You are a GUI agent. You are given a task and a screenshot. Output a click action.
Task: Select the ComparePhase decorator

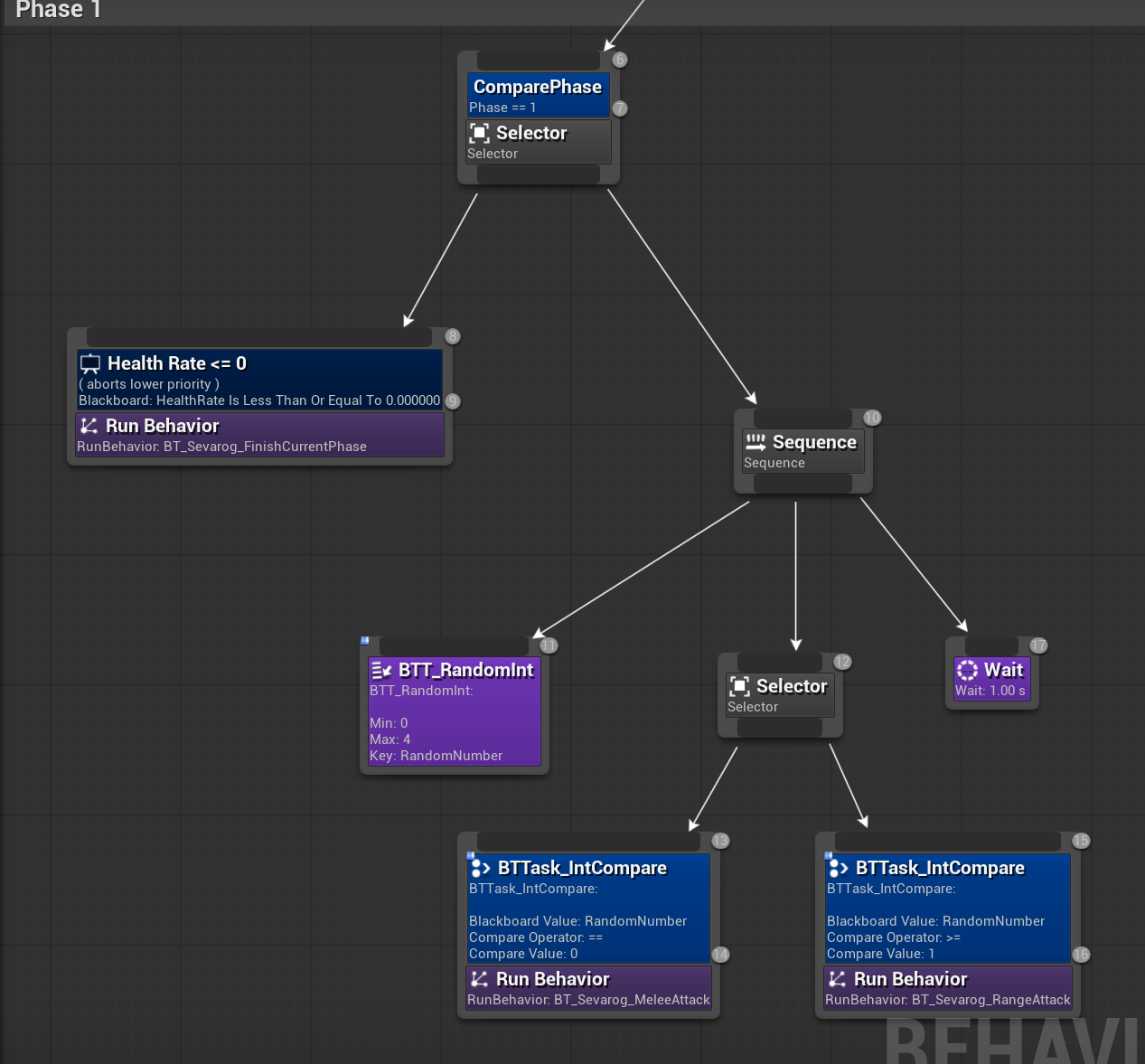coord(539,96)
